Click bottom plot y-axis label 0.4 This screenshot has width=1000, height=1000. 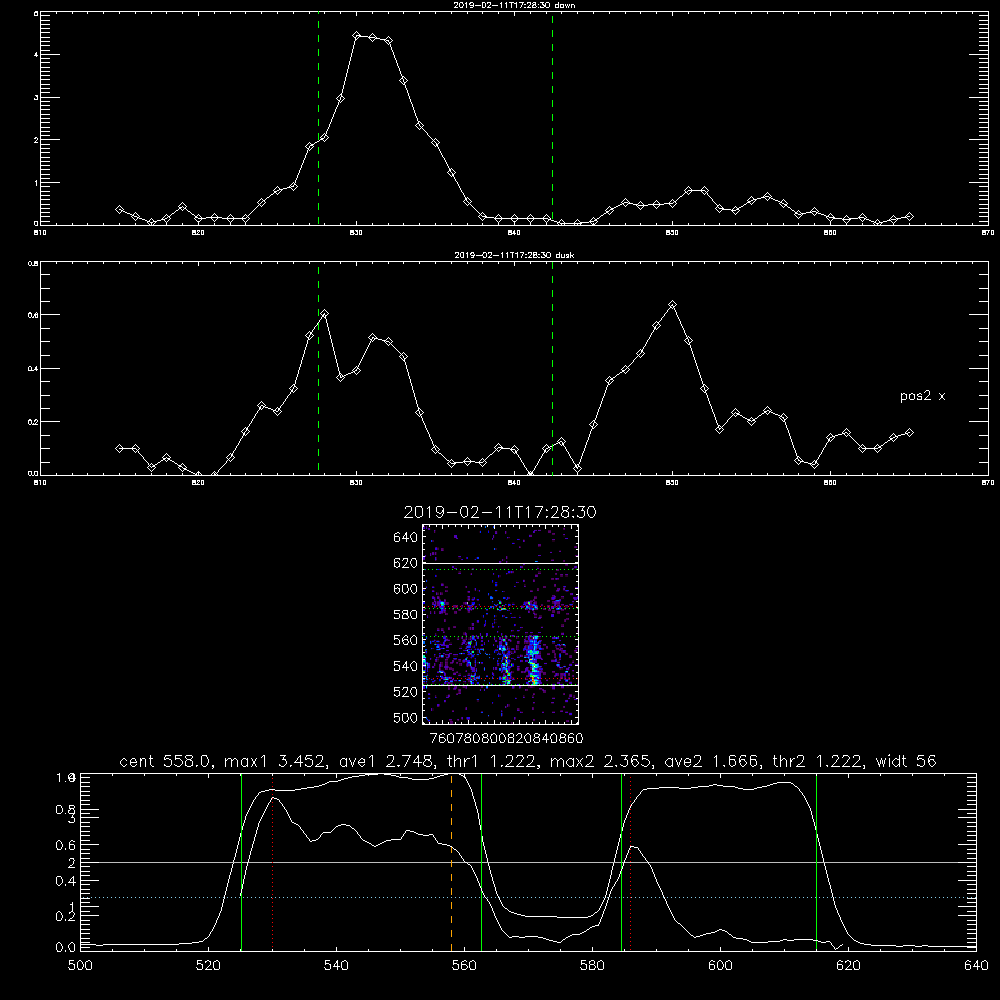tap(66, 881)
